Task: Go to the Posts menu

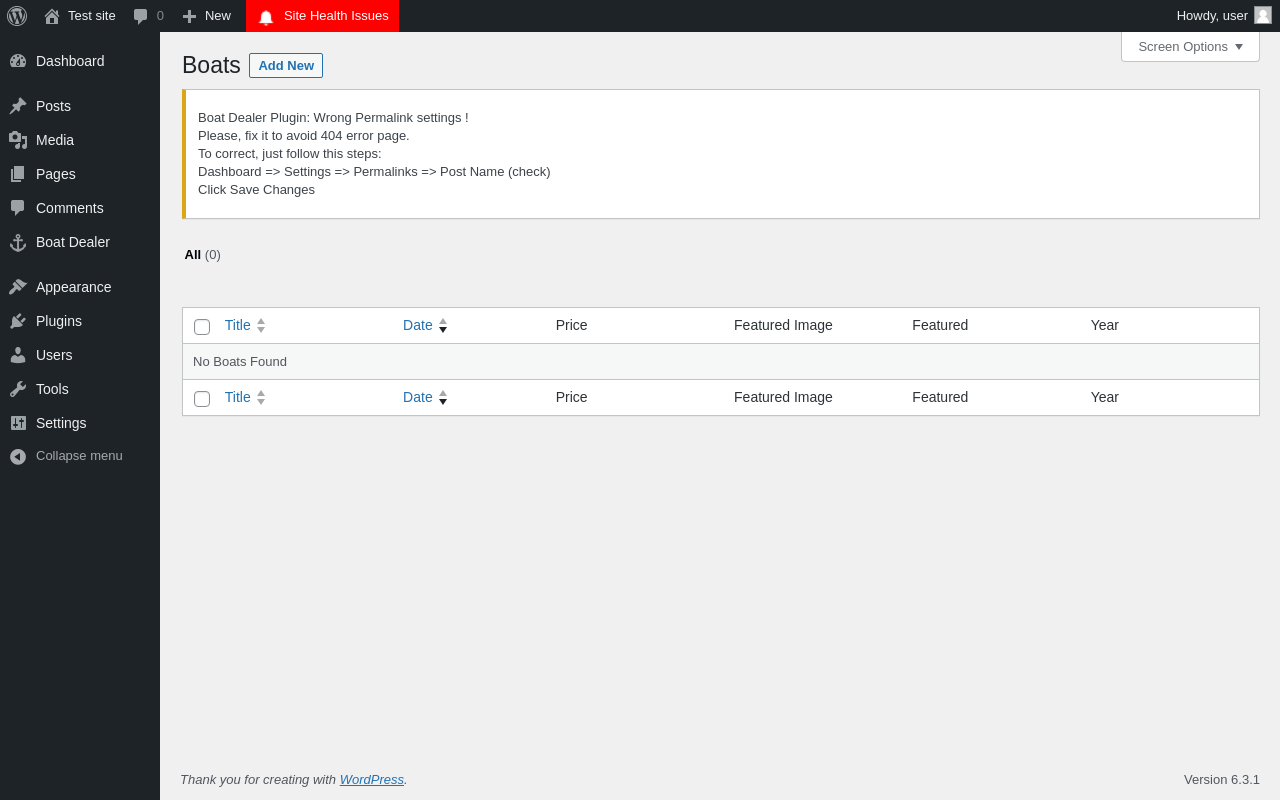Action: coord(80,106)
